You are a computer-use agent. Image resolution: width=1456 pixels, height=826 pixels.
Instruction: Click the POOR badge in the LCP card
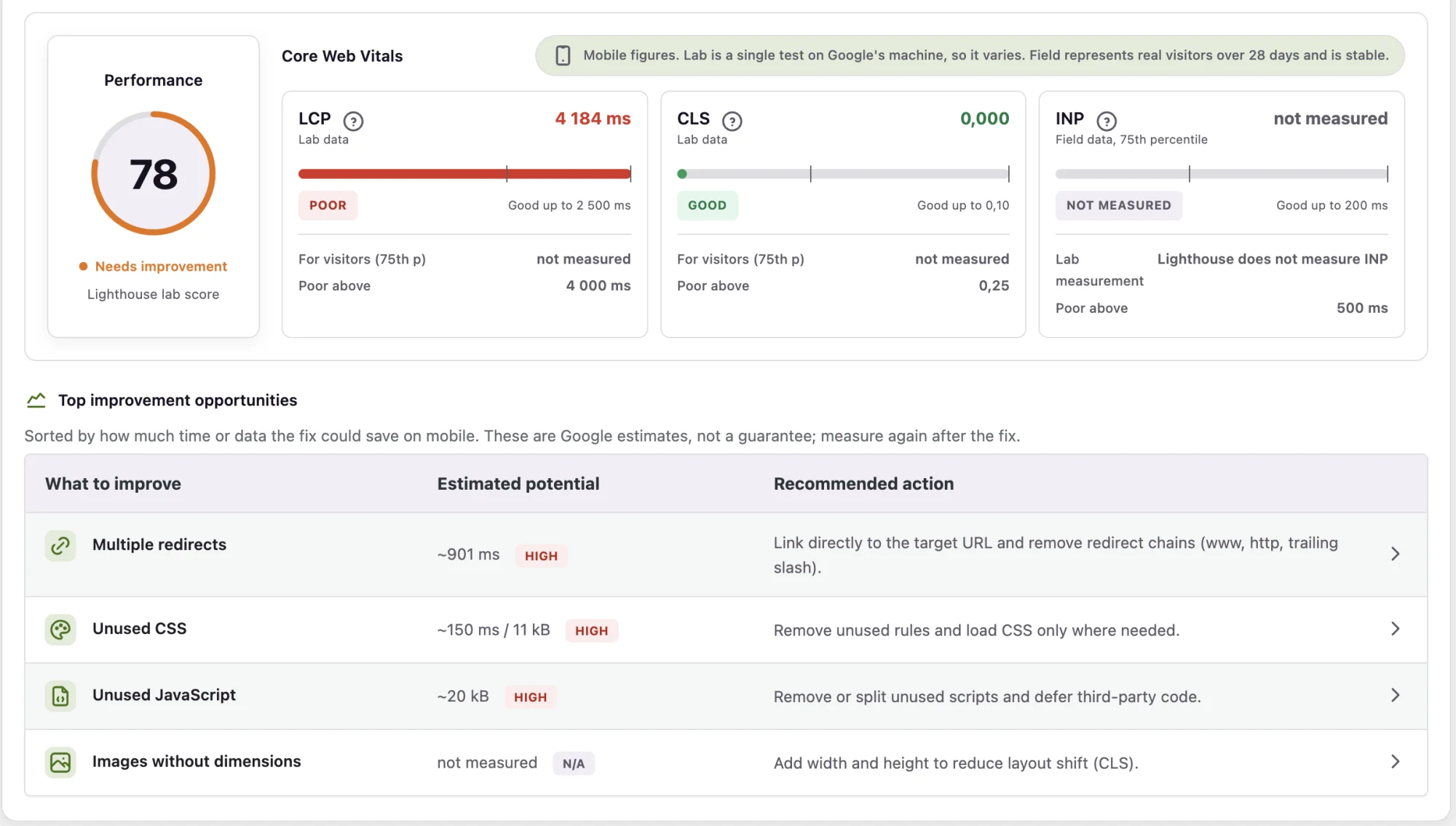tap(328, 205)
